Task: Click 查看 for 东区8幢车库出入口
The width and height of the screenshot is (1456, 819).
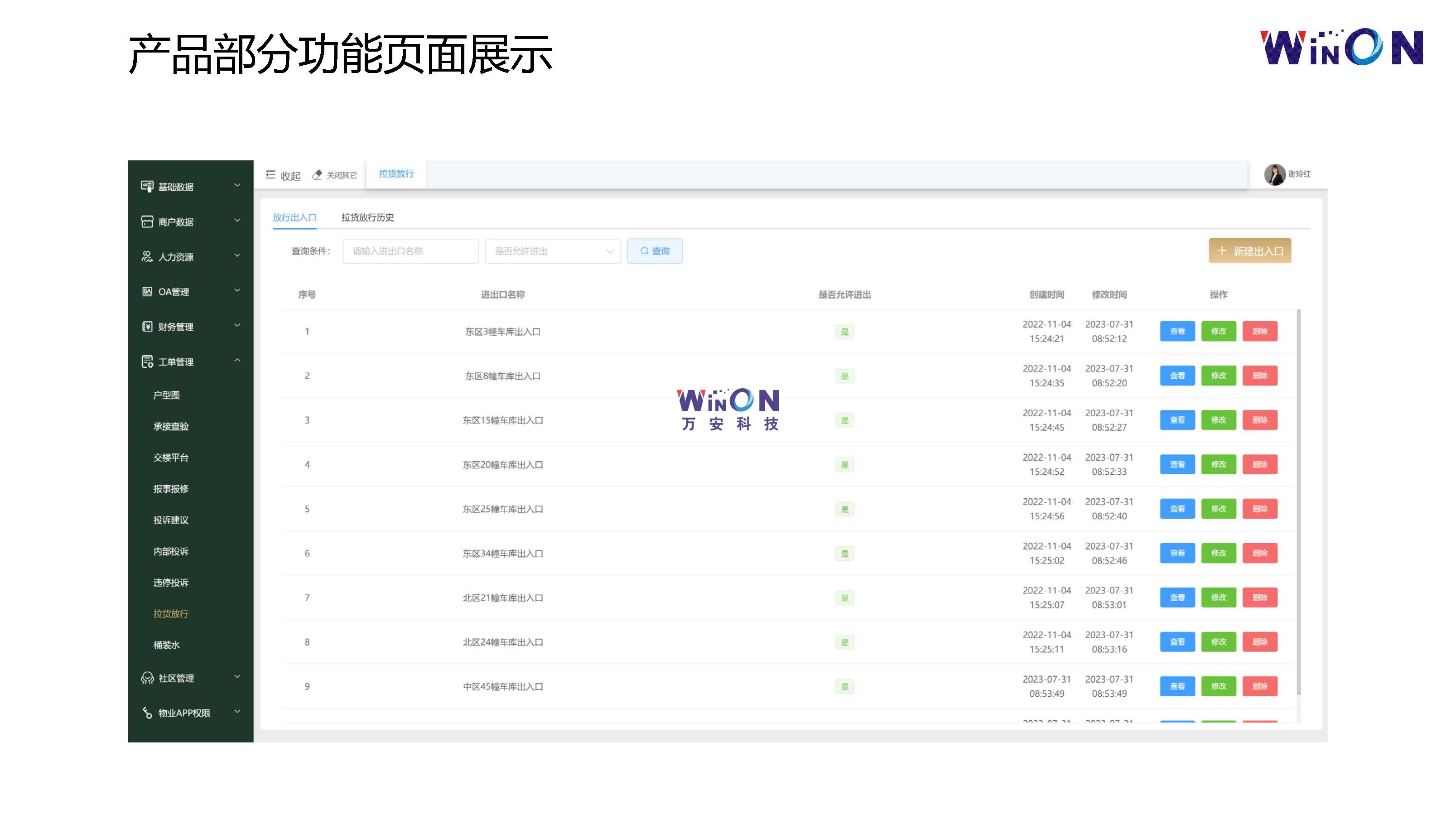Action: (1177, 376)
